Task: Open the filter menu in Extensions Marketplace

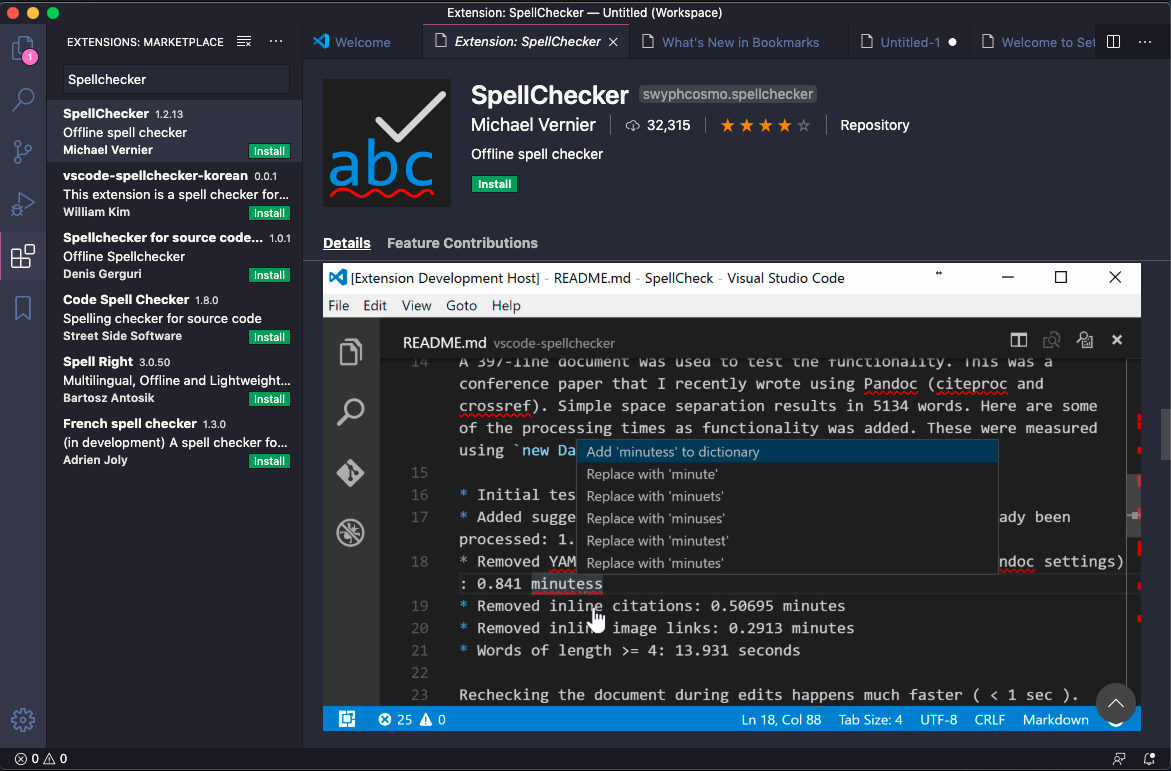Action: [243, 42]
